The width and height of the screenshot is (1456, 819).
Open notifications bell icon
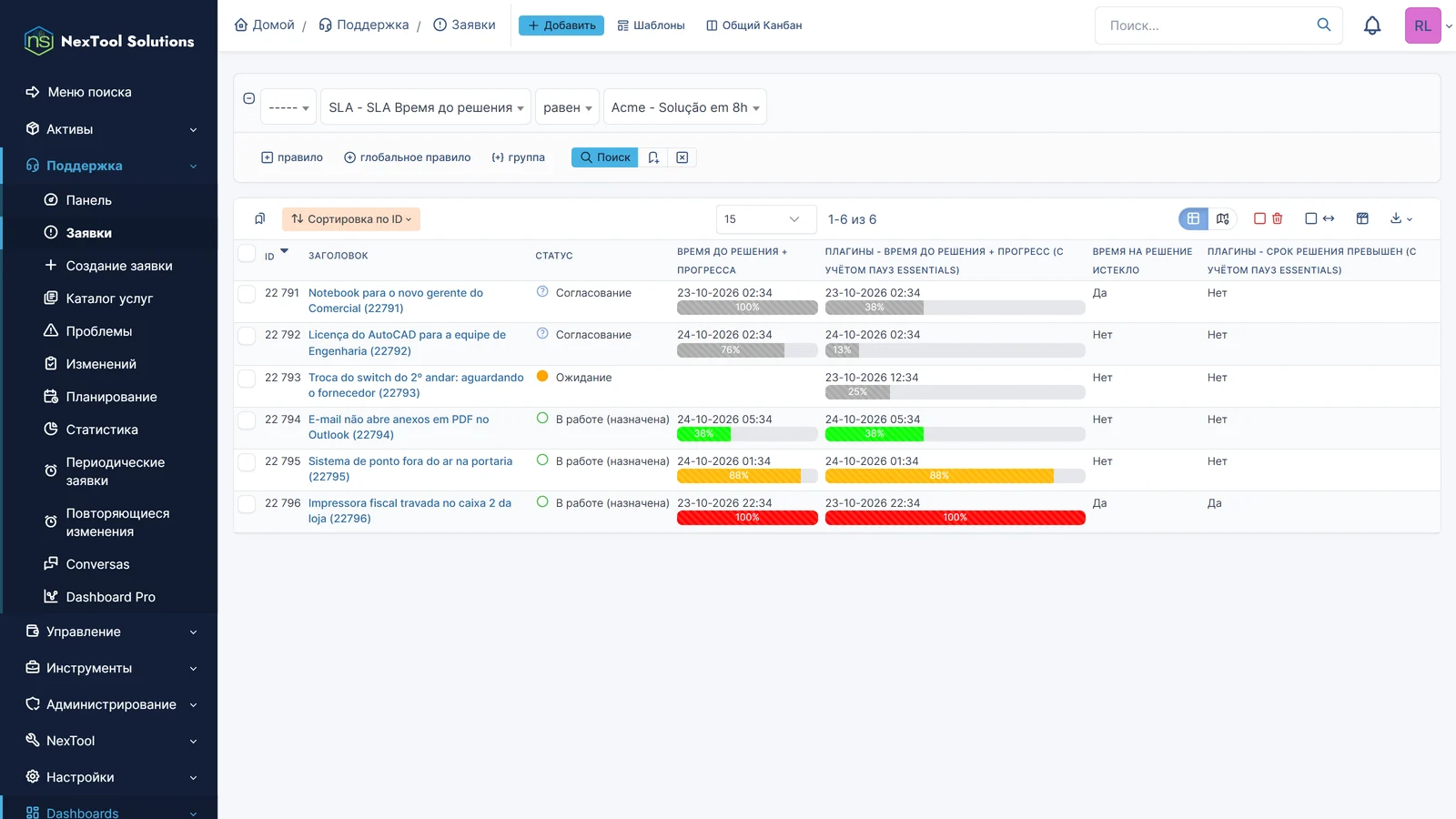[x=1372, y=25]
